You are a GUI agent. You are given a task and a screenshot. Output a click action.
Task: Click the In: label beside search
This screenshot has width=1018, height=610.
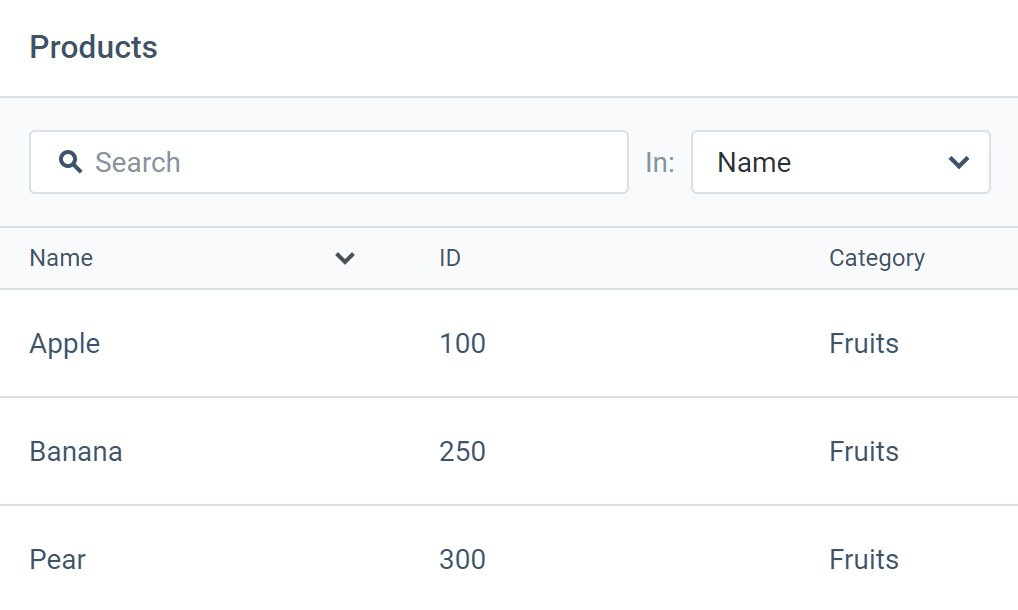660,163
